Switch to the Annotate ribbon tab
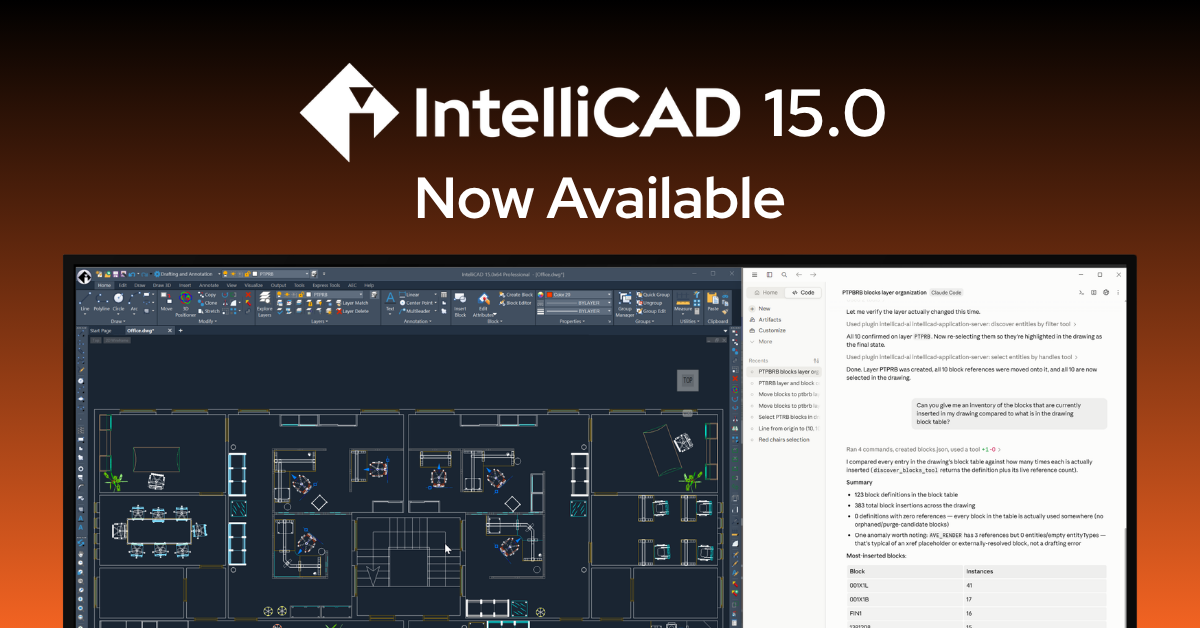This screenshot has width=1200, height=628. click(x=209, y=285)
